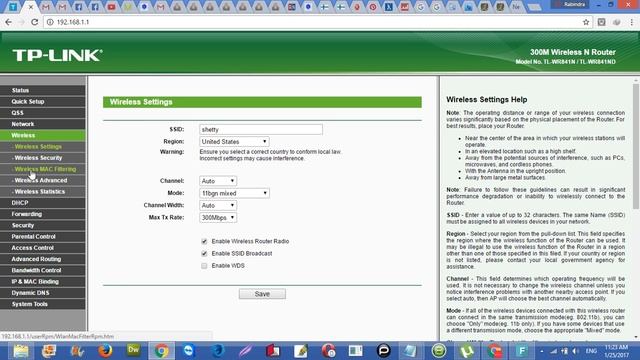This screenshot has width=640, height=360.
Task: Open the Max Tx Rate dropdown
Action: coord(218,218)
